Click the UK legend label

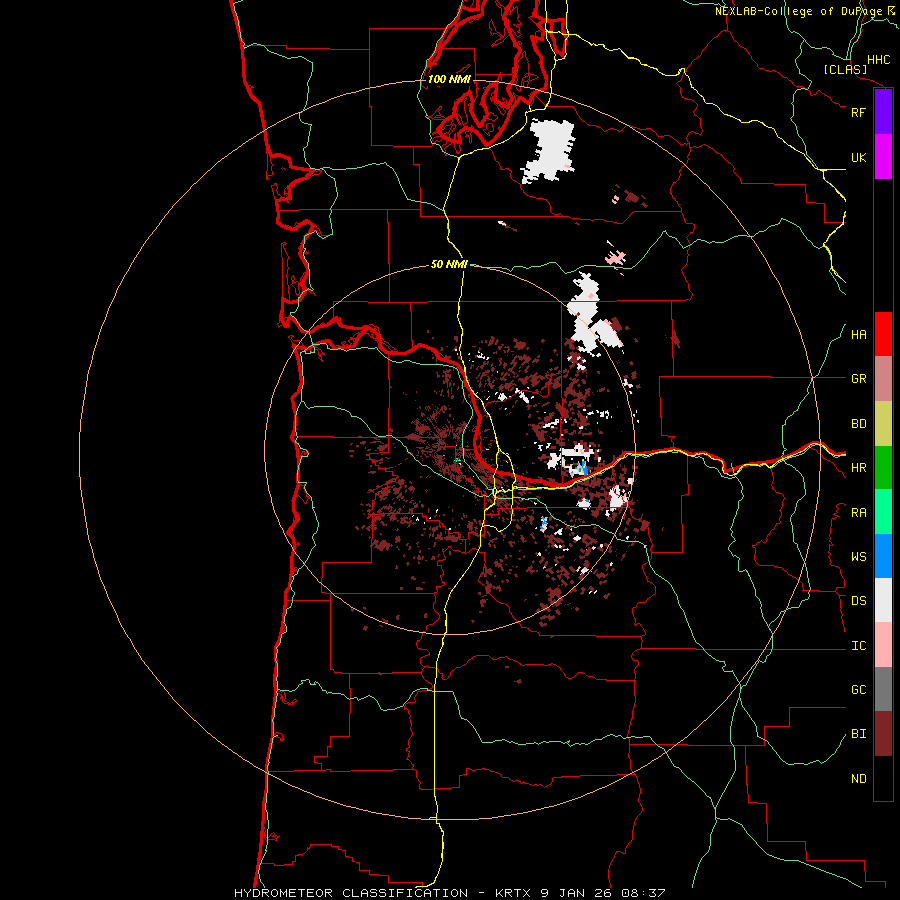point(858,157)
